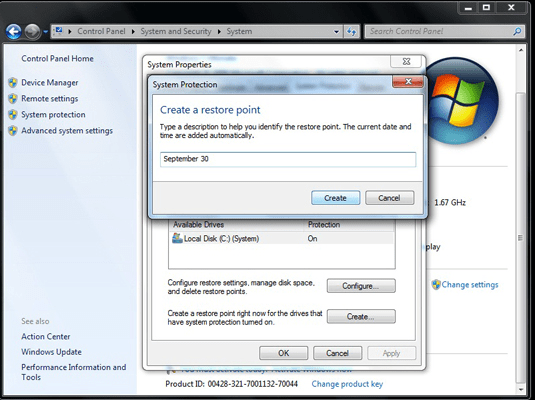Click the vertical scrollbar on right

(520, 218)
